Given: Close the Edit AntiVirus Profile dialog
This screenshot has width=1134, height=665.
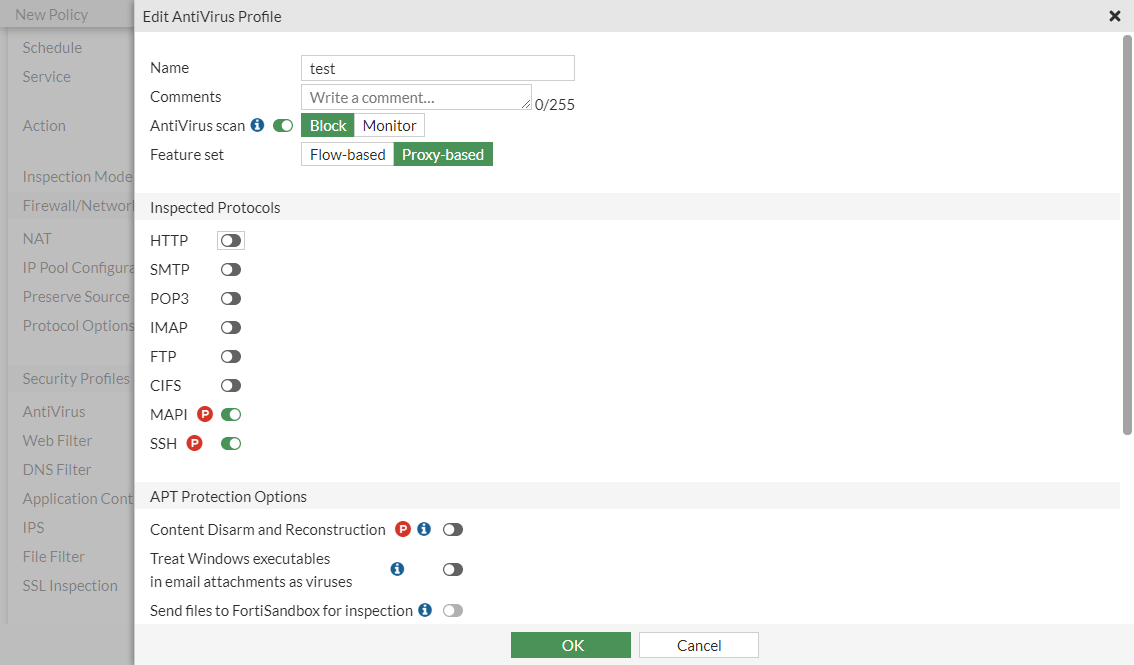Looking at the screenshot, I should click(1115, 17).
